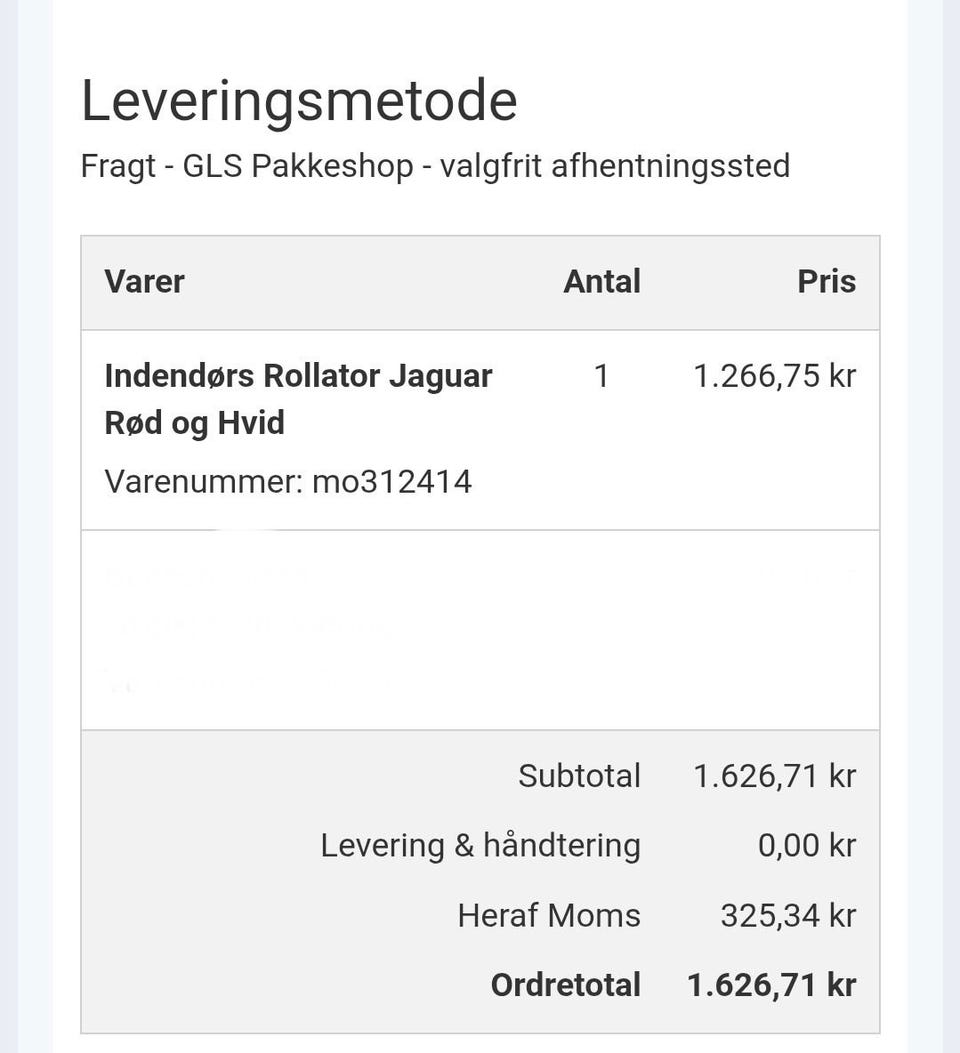960x1053 pixels.
Task: Click the quantity value 1
Action: click(601, 376)
